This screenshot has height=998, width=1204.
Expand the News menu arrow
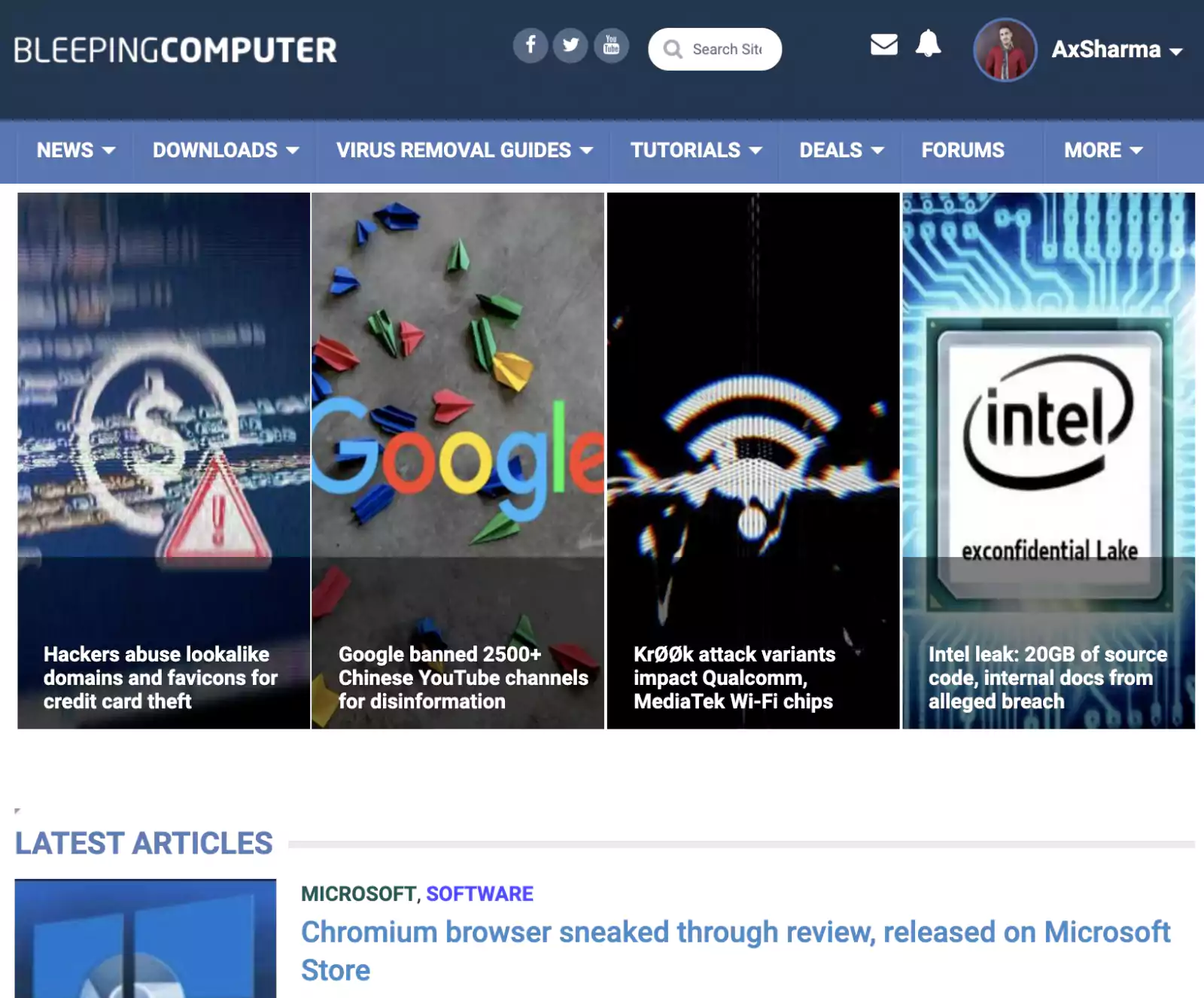(108, 151)
